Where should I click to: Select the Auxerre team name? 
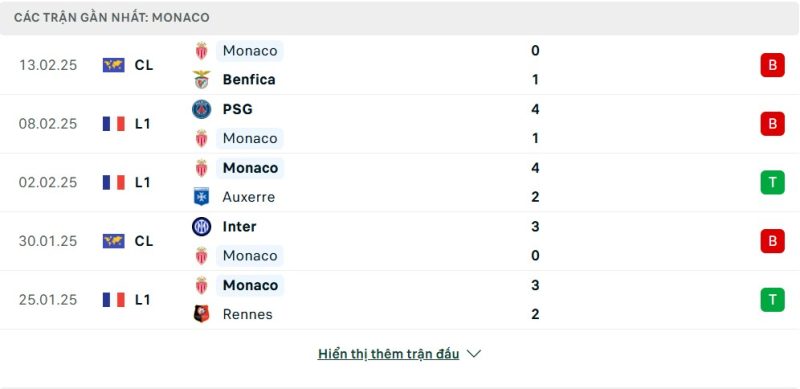tap(248, 197)
